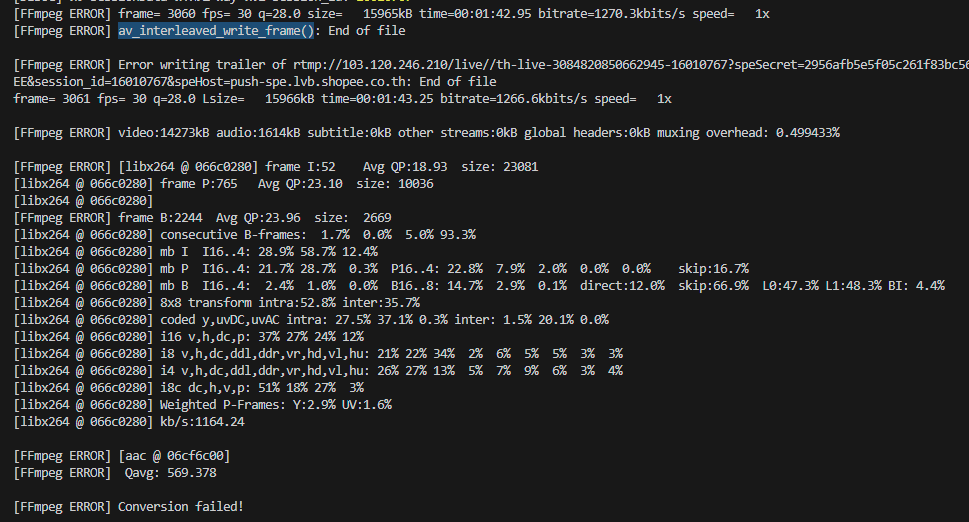The image size is (969, 522).
Task: Click the 'frame B:2244' log line
Action: pos(202,218)
